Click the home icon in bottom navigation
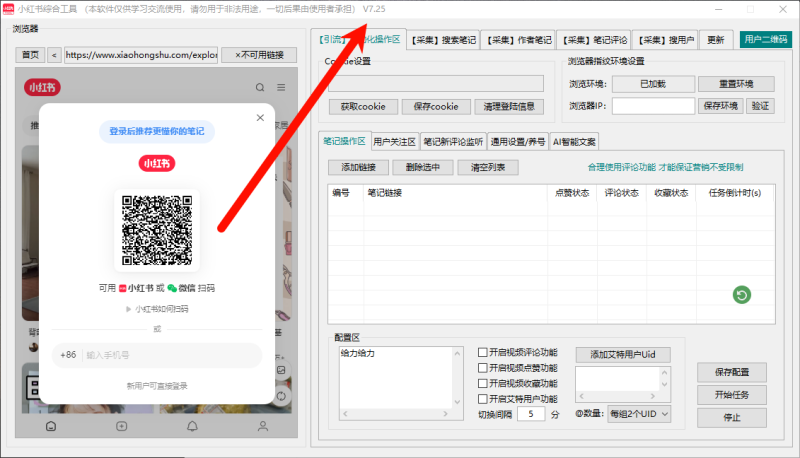 (51, 426)
